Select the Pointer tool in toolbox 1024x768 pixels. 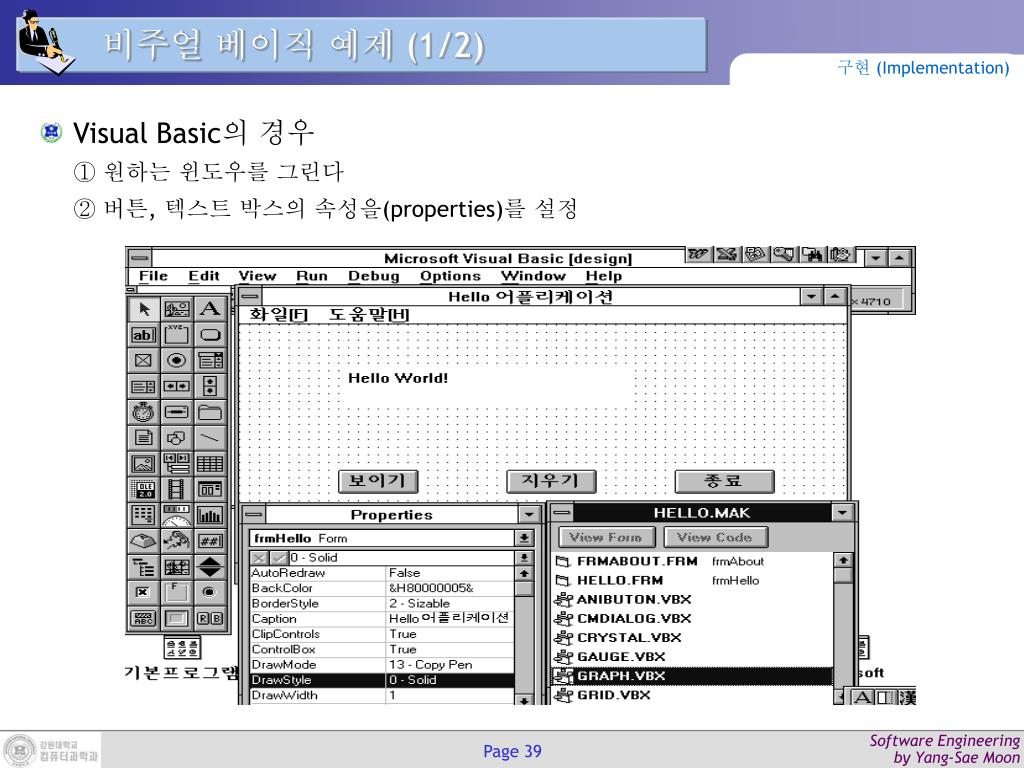click(144, 309)
